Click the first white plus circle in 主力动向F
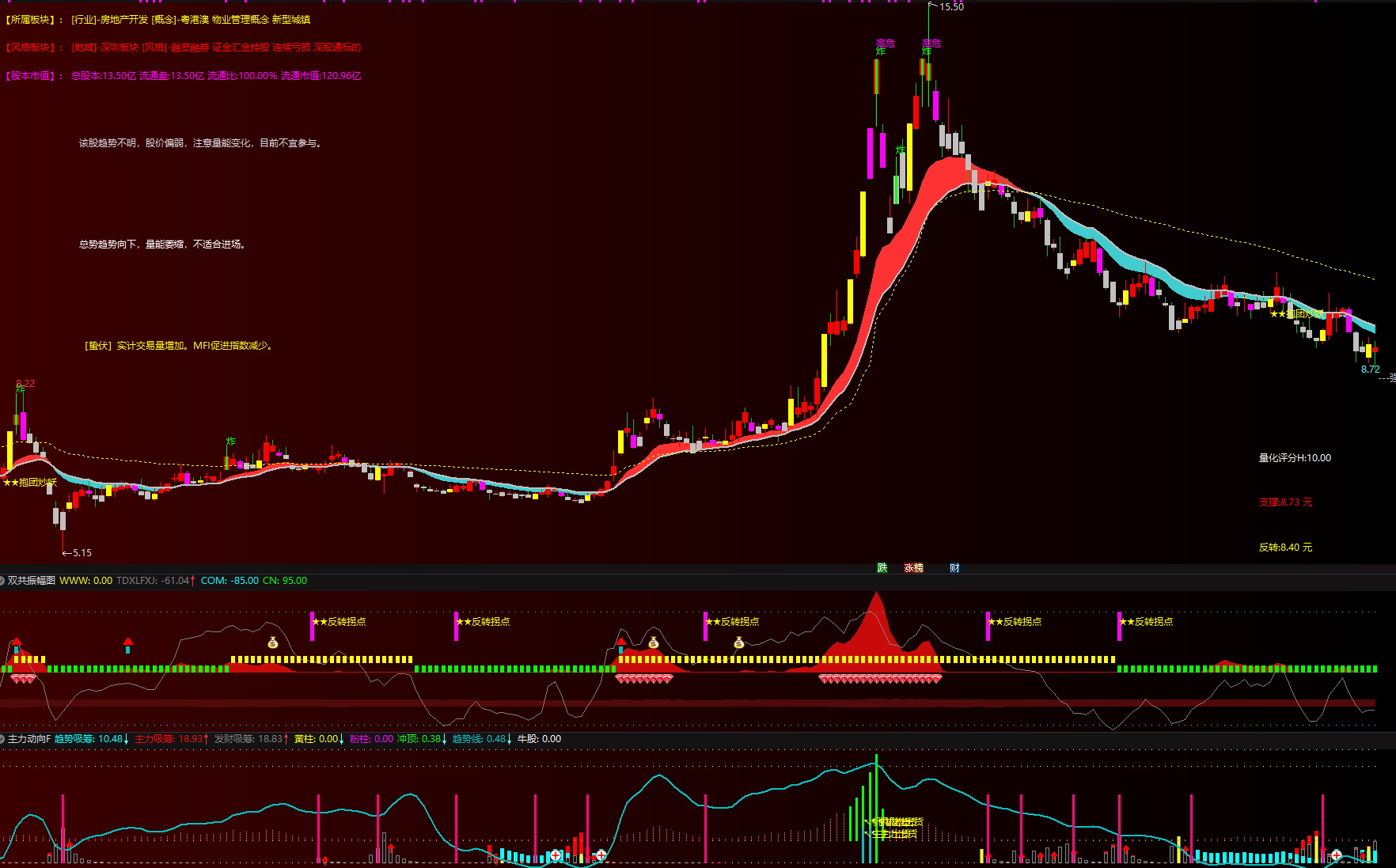Image resolution: width=1396 pixels, height=868 pixels. [556, 855]
